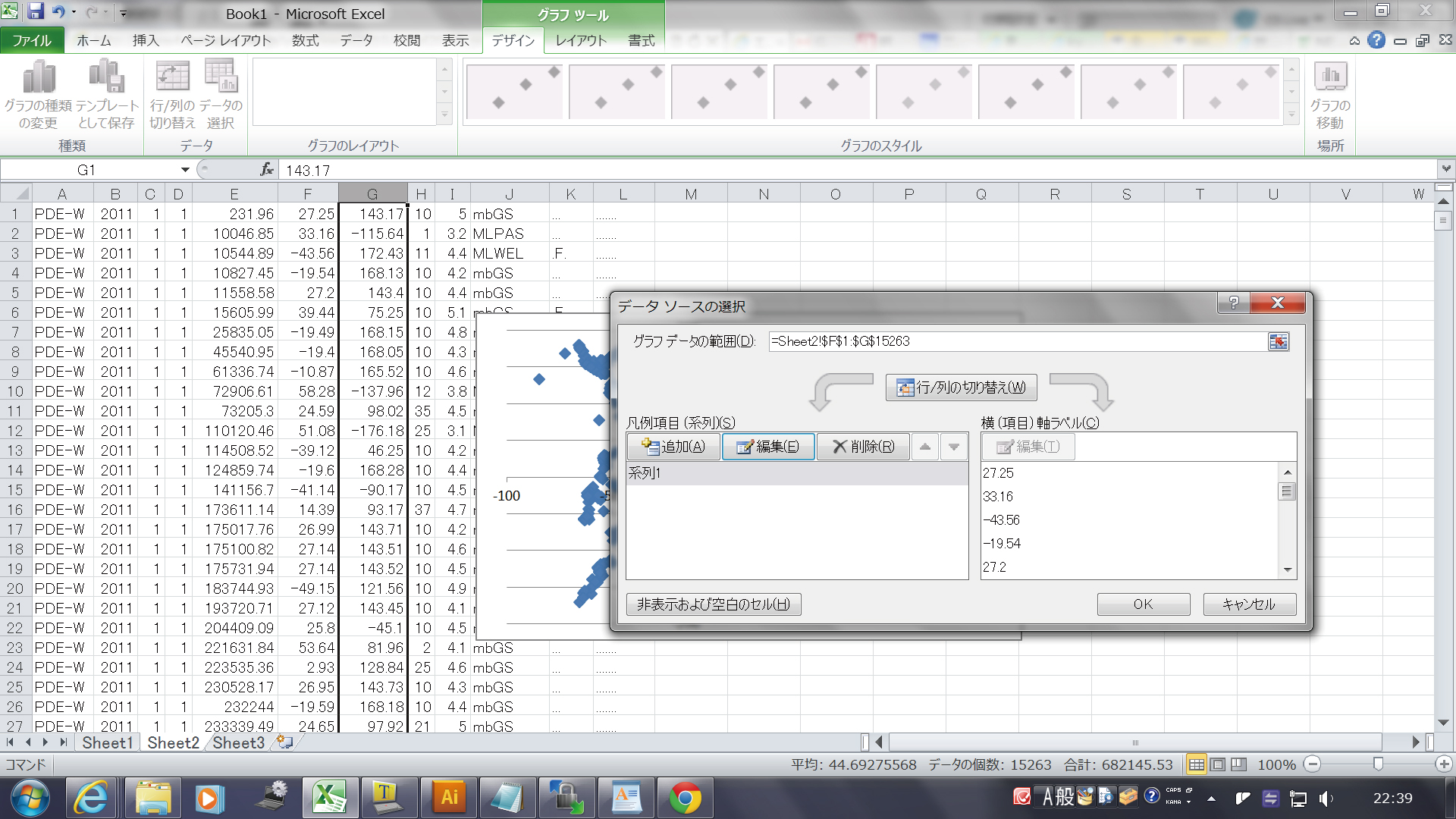The width and height of the screenshot is (1456, 819).
Task: Click the chart data range input field
Action: click(1018, 341)
